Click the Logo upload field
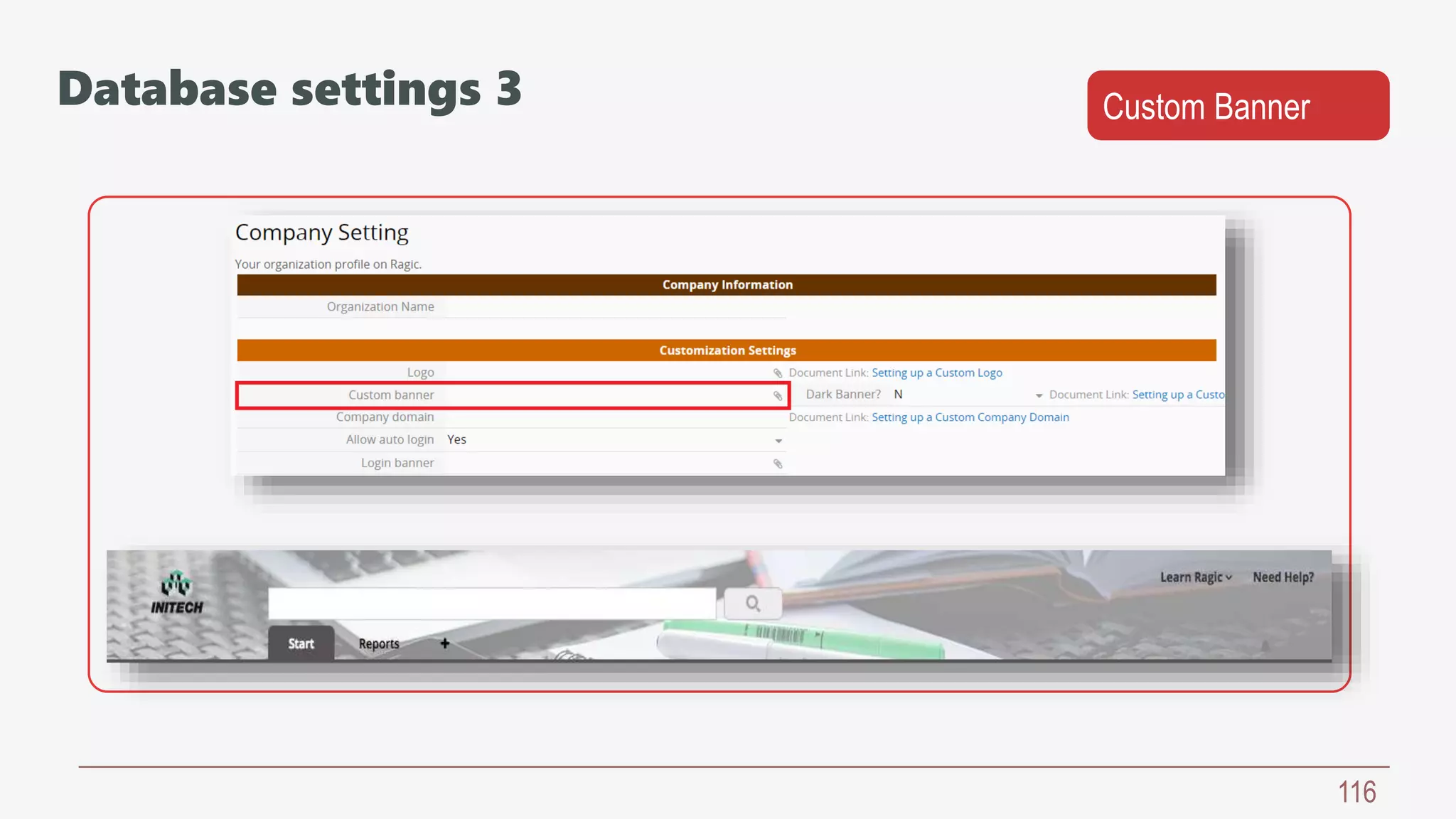The image size is (1456, 819). click(616, 373)
